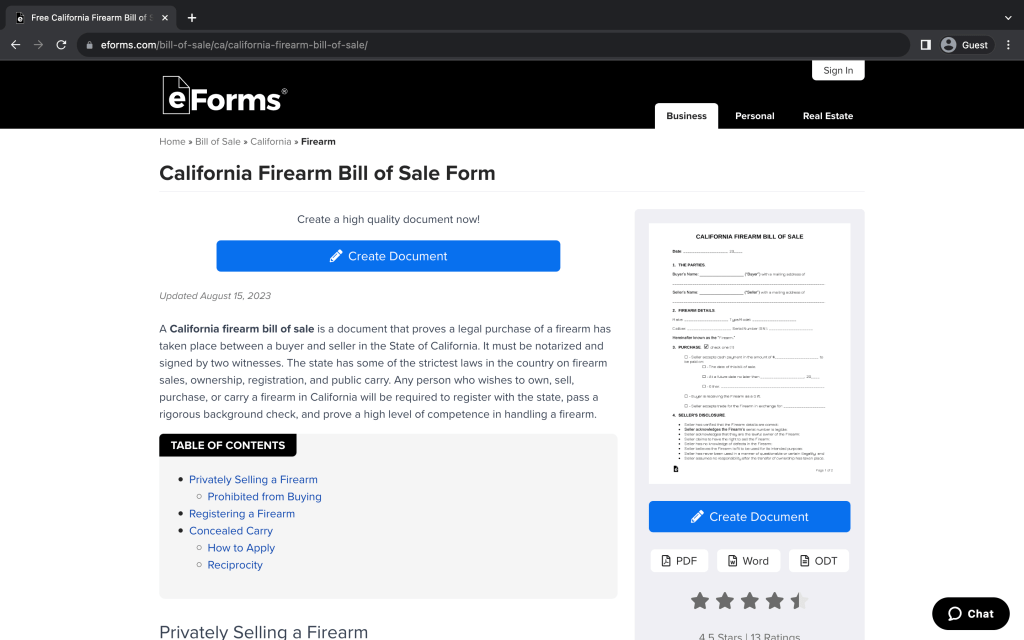
Task: Open the browser three-dot menu
Action: [x=1007, y=45]
